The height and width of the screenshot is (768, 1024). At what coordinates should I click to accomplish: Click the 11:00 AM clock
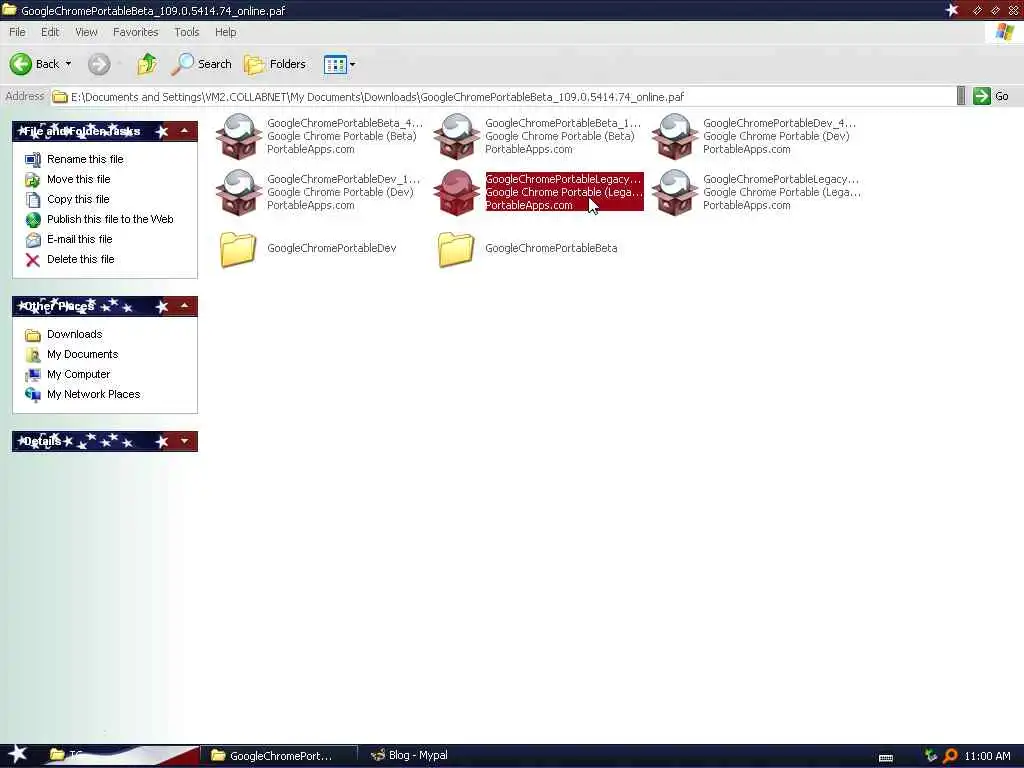[x=987, y=756]
